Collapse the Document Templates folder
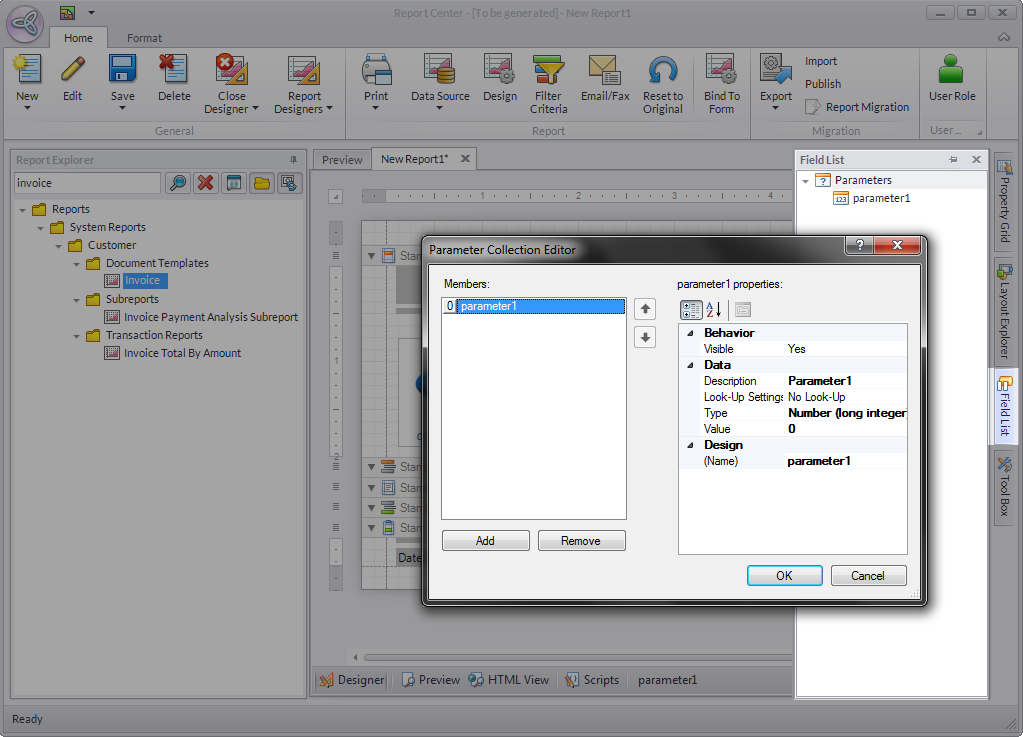The image size is (1023, 737). point(77,264)
